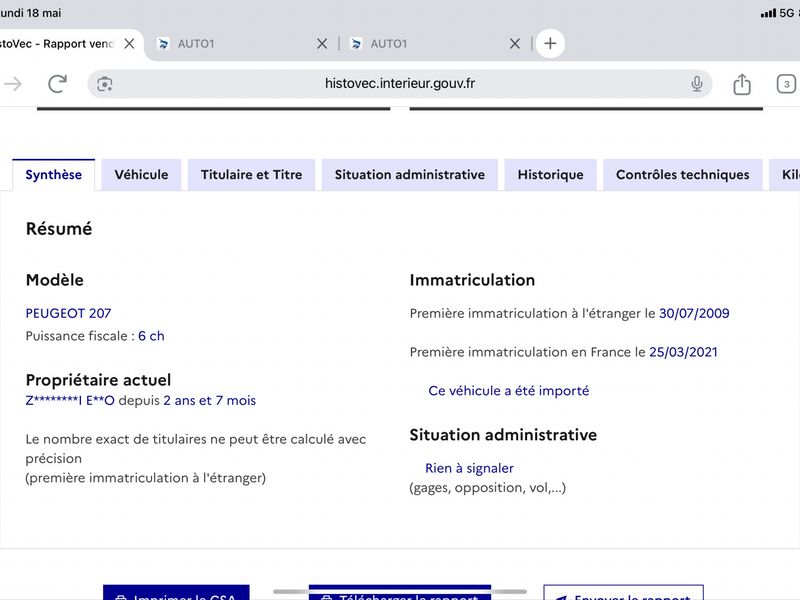Reload the page with the refresh icon
This screenshot has height=600, width=800.
tap(57, 84)
